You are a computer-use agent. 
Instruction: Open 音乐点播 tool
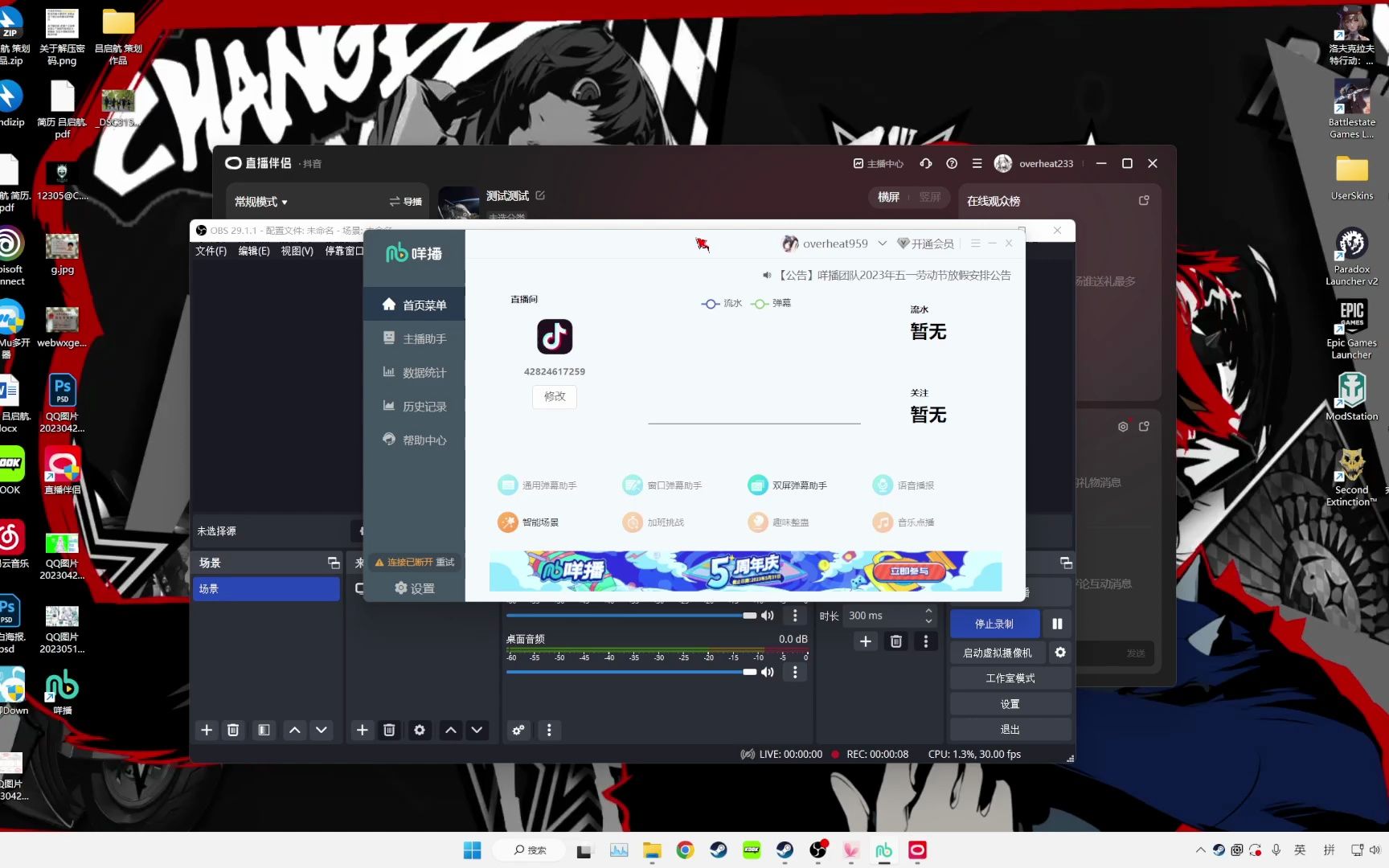[903, 522]
